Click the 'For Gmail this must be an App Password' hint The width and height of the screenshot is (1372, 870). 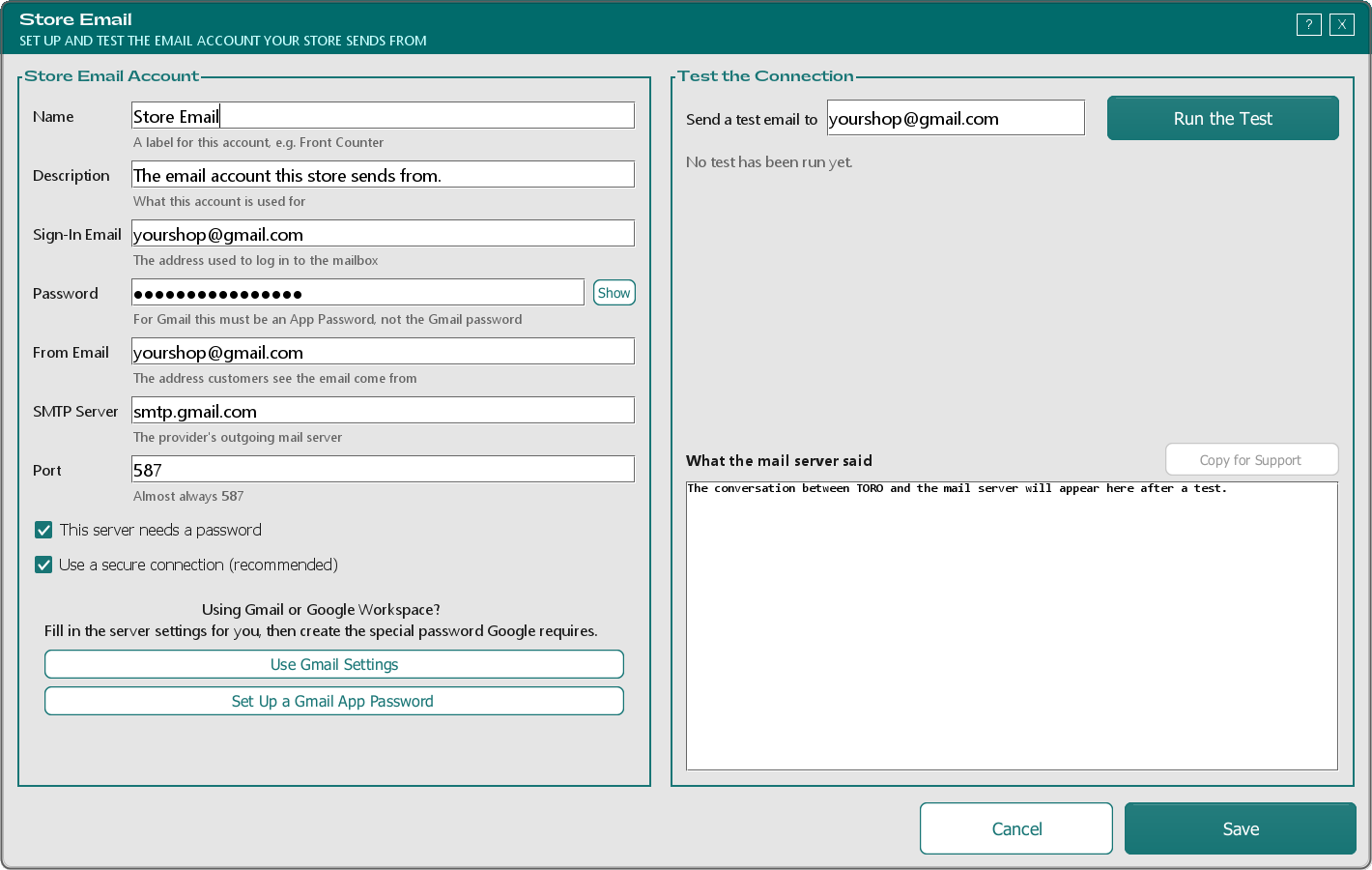tap(328, 319)
